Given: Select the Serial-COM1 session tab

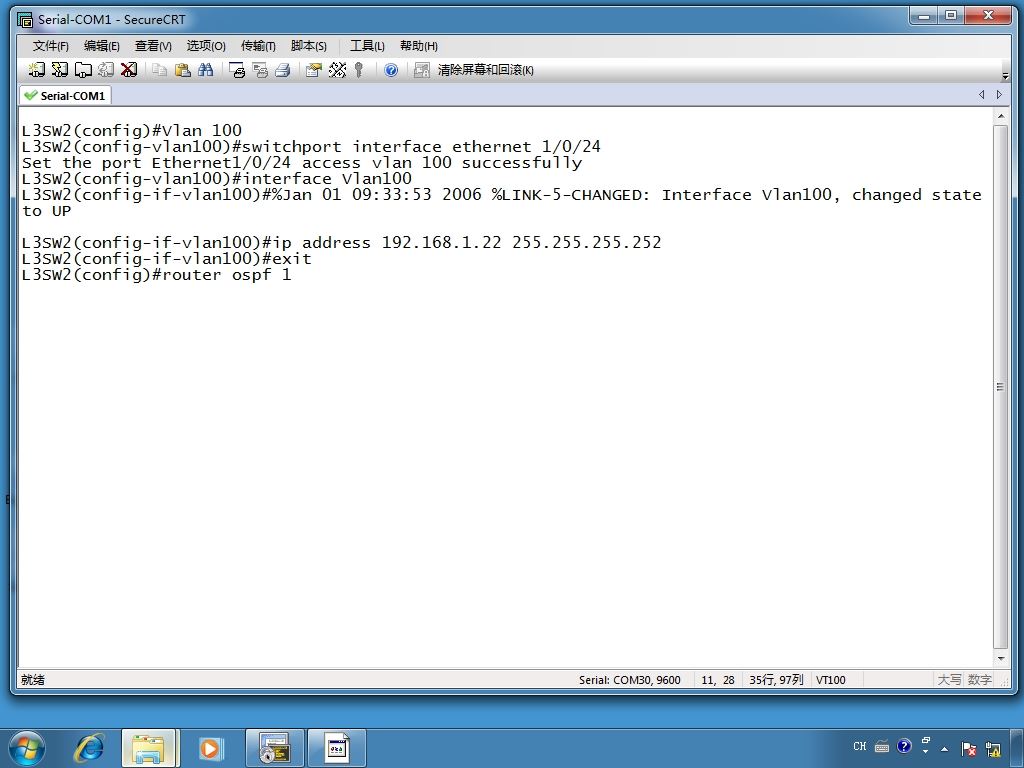Looking at the screenshot, I should point(65,95).
